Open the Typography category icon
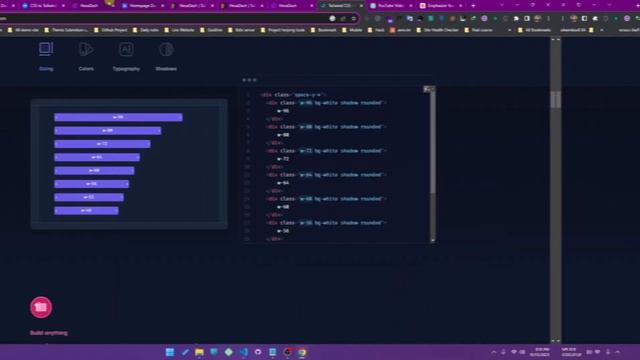 [126, 49]
